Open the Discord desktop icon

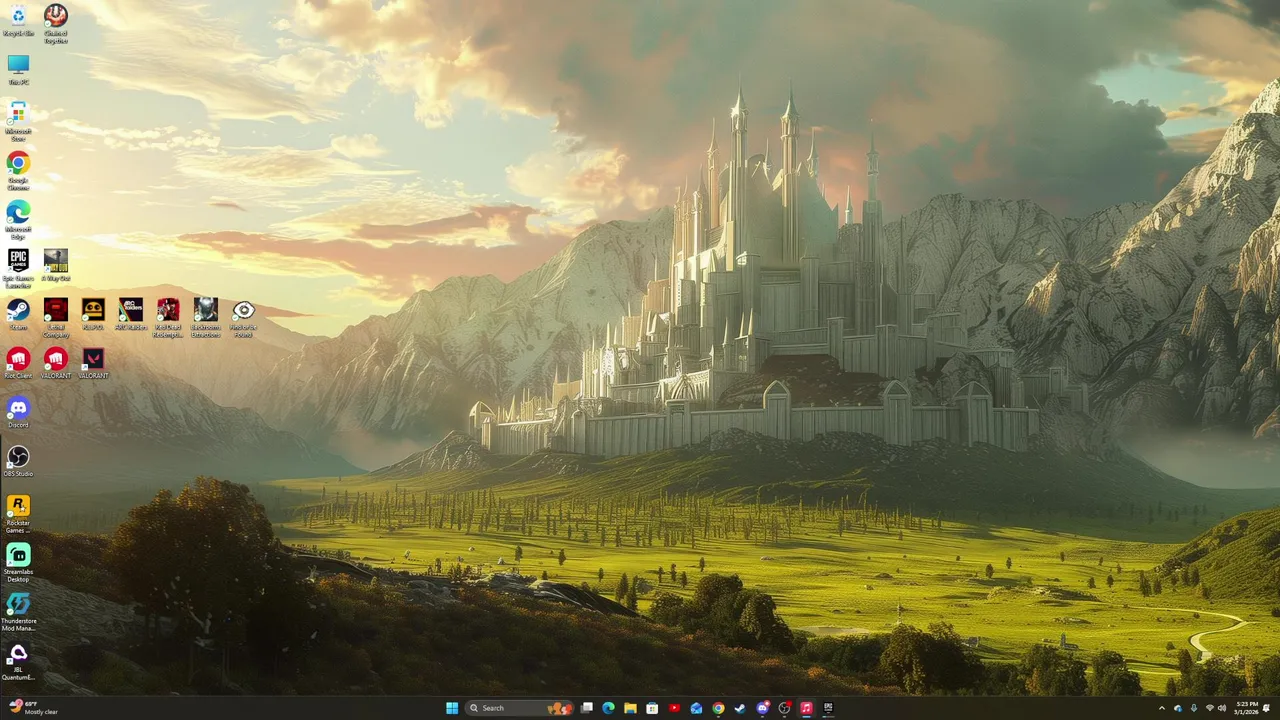[x=18, y=412]
